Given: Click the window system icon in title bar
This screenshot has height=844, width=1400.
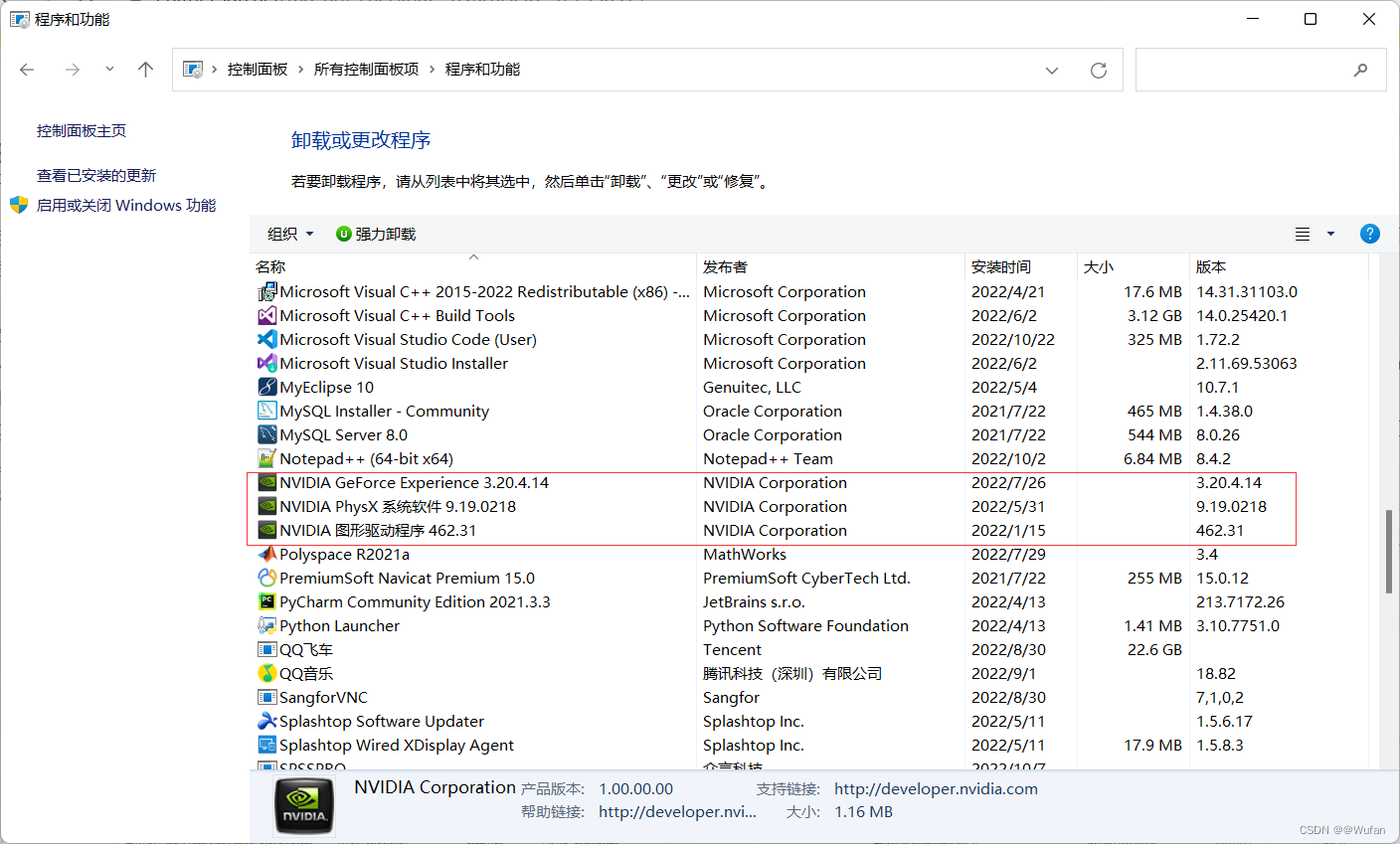Looking at the screenshot, I should click(x=19, y=19).
